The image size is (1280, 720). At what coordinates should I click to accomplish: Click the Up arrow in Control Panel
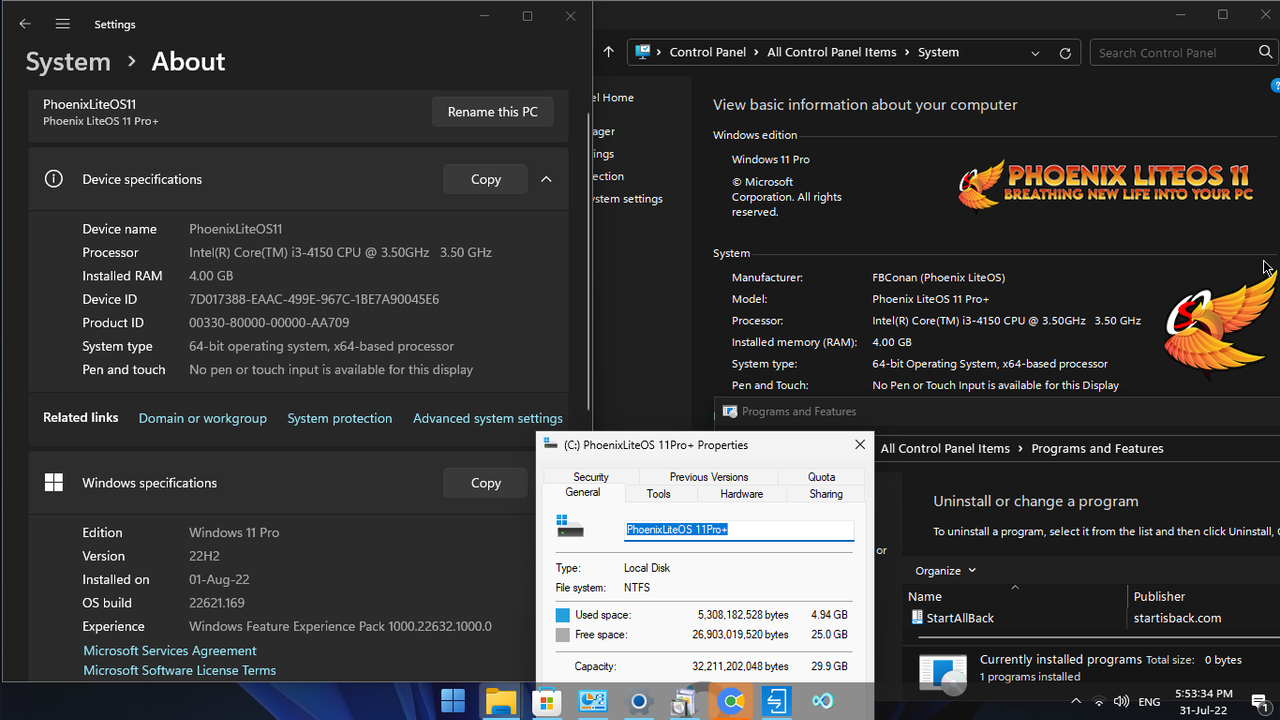point(608,52)
